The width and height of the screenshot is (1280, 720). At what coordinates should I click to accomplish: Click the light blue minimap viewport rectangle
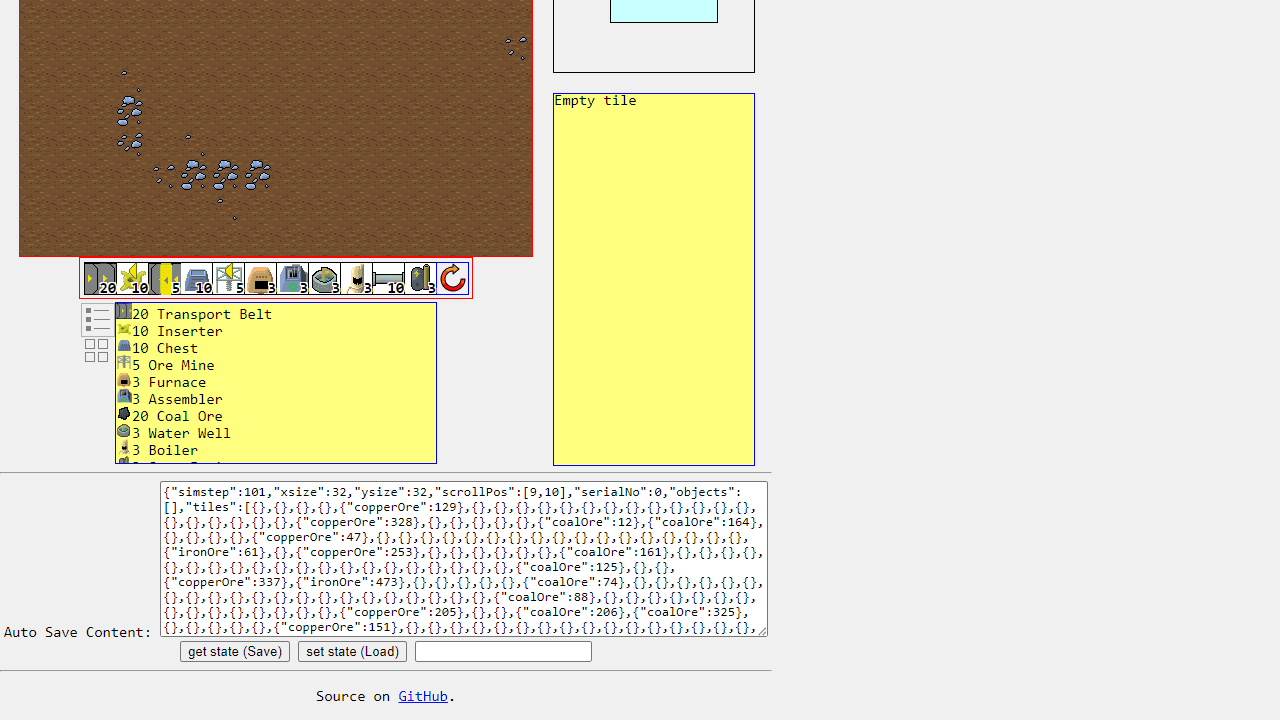coord(664,10)
